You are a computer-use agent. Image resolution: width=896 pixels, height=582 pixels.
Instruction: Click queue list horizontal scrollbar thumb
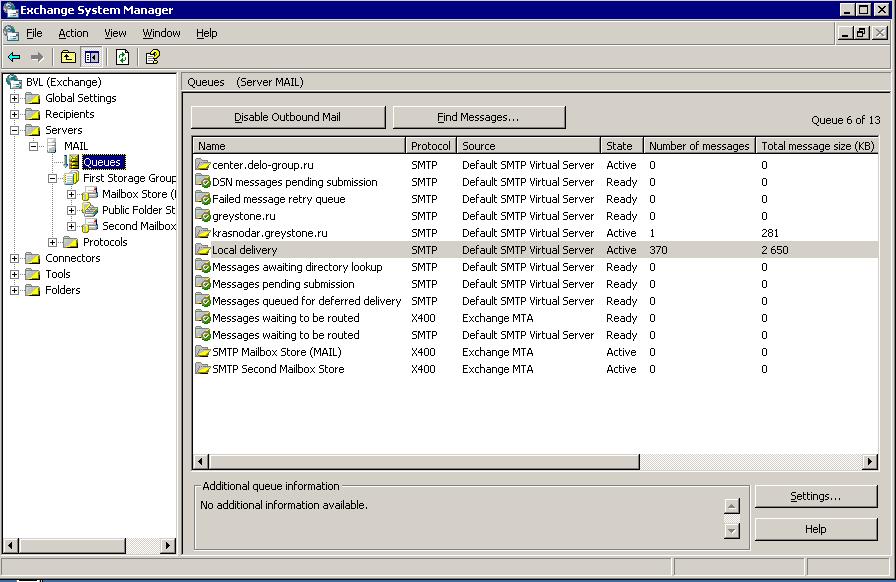click(x=424, y=461)
